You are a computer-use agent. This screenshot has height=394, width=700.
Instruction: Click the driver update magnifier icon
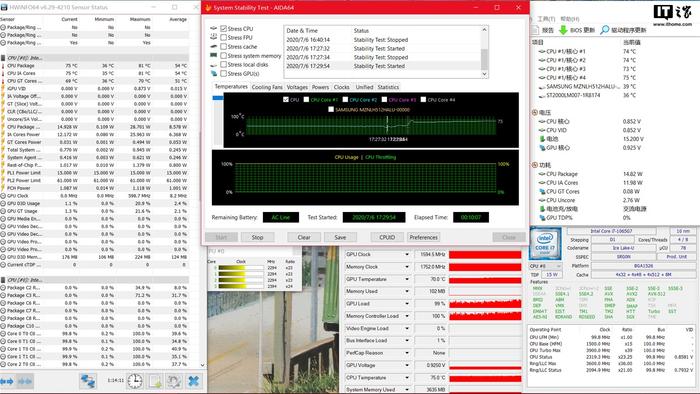604,30
